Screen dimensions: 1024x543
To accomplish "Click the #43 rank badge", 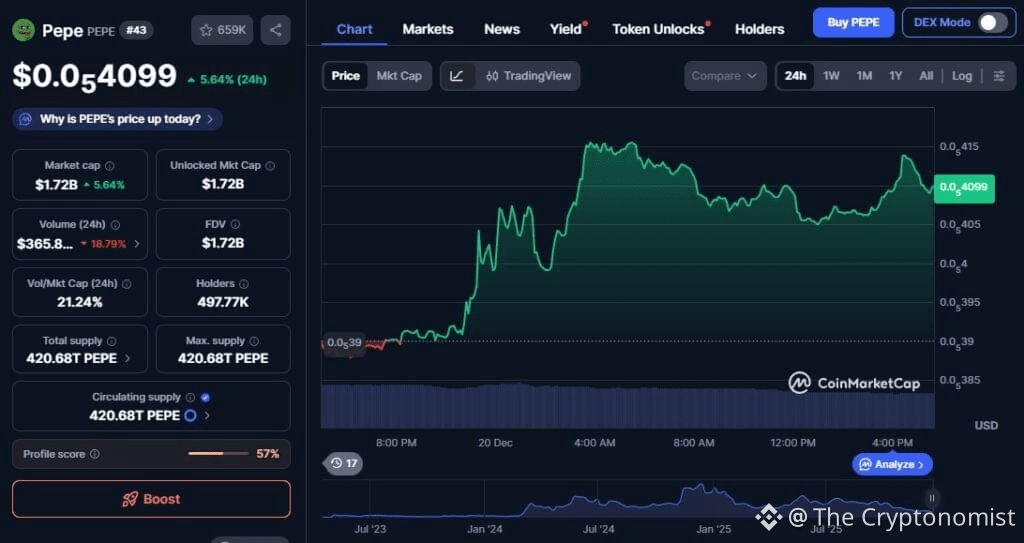I will (x=136, y=31).
